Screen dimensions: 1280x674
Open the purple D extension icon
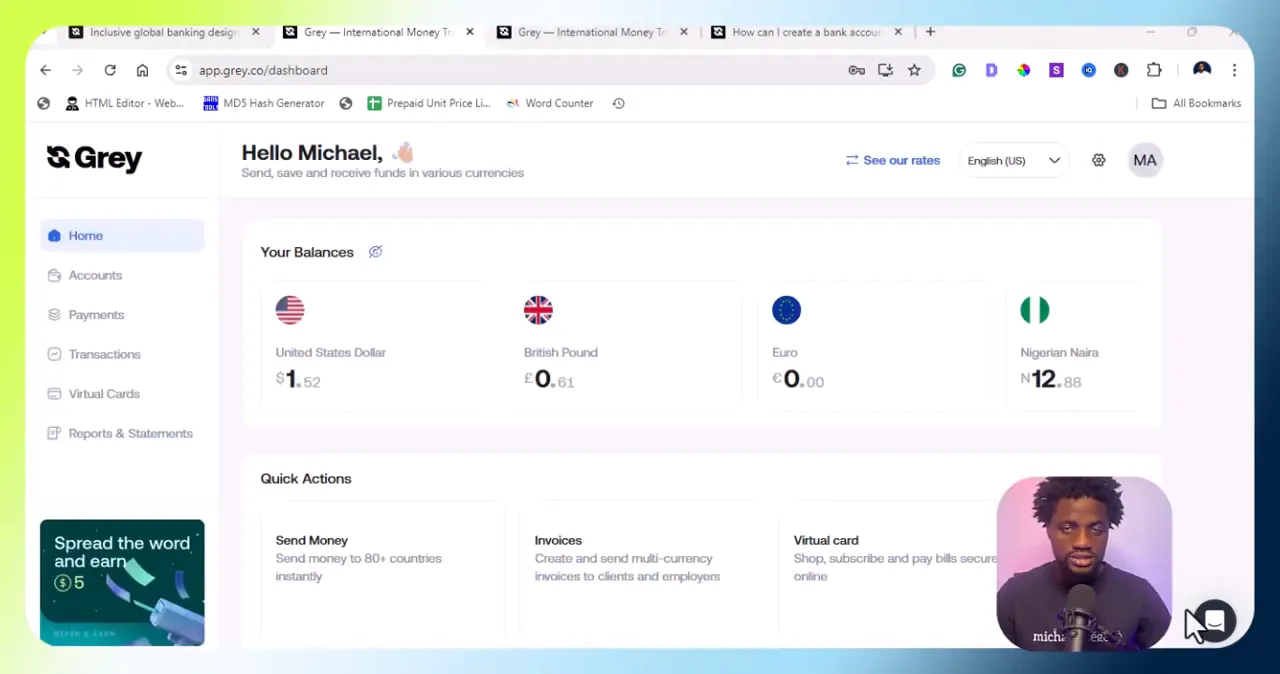pyautogui.click(x=991, y=70)
